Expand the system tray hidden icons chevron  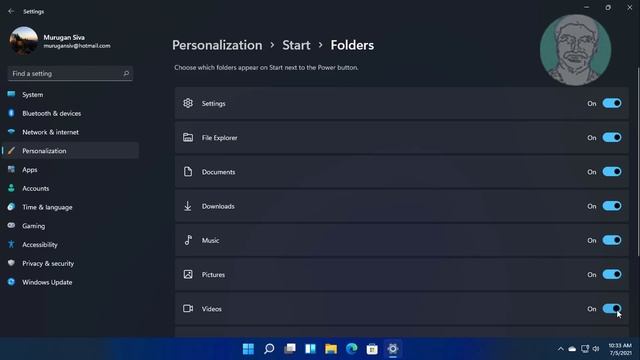click(x=560, y=349)
